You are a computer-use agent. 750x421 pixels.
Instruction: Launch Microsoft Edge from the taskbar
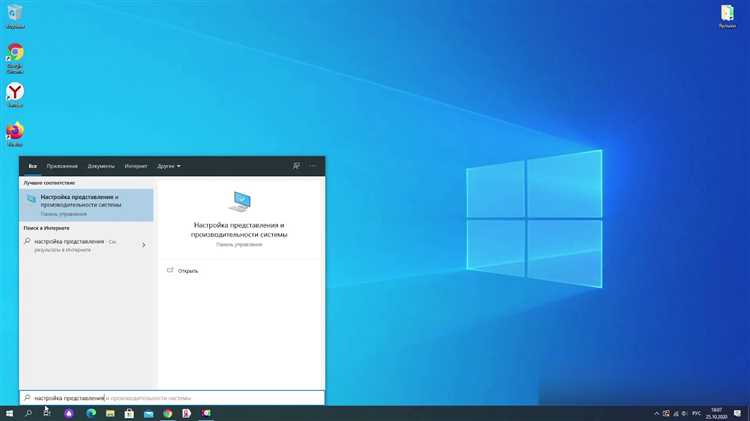click(x=89, y=412)
